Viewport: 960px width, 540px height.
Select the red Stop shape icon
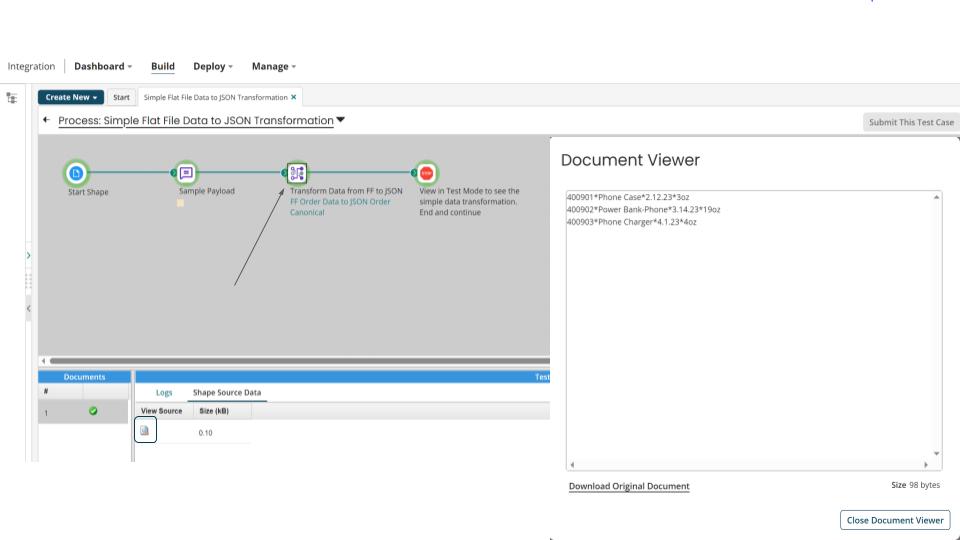coord(427,172)
